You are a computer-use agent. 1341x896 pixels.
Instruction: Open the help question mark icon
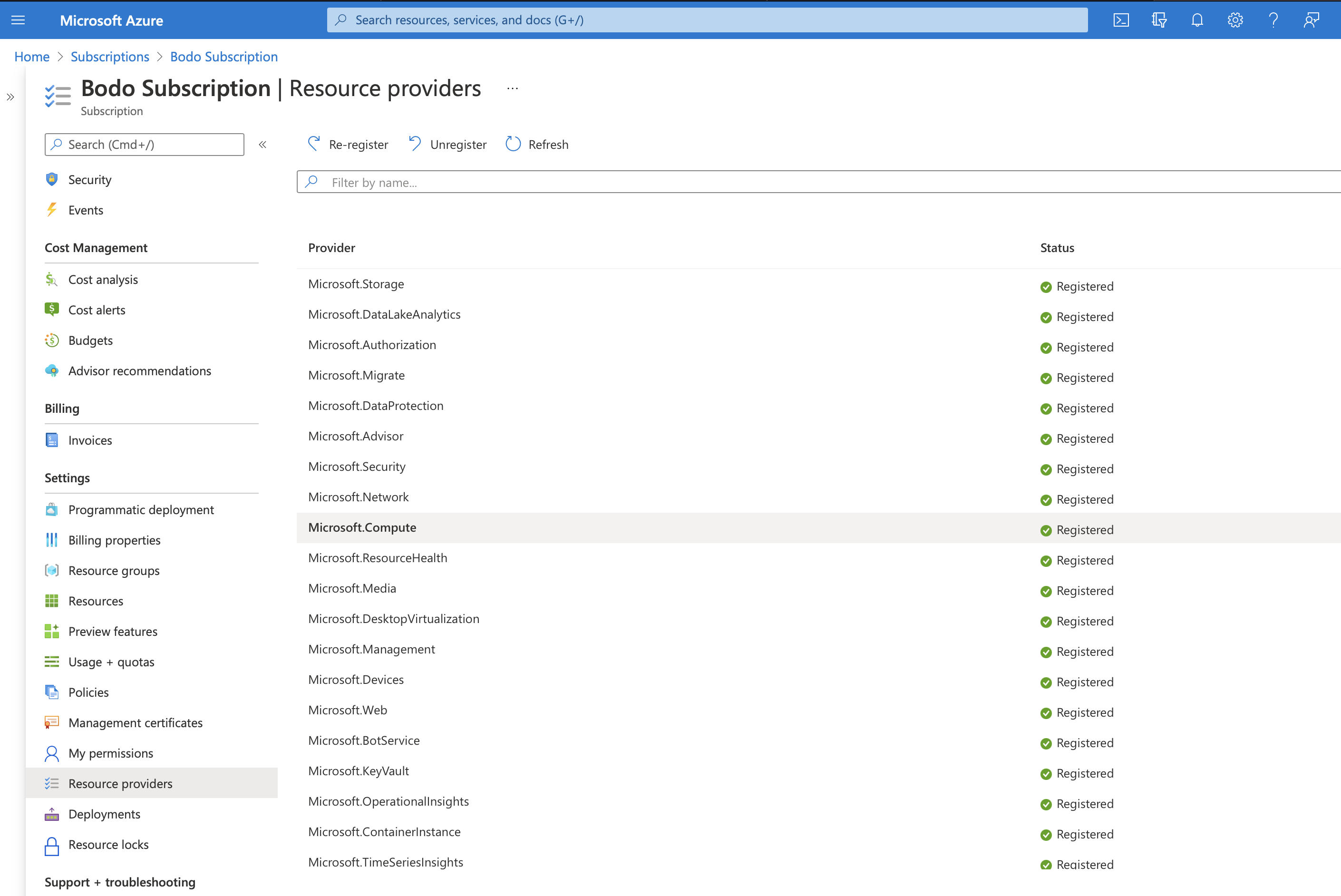[1273, 20]
